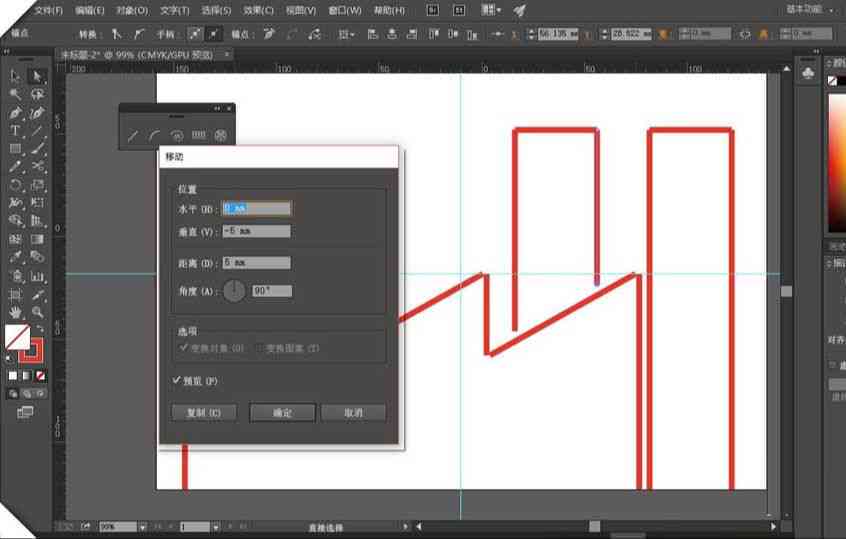The width and height of the screenshot is (846, 539).
Task: Select the Perspective Grid tool
Action: pos(37,221)
